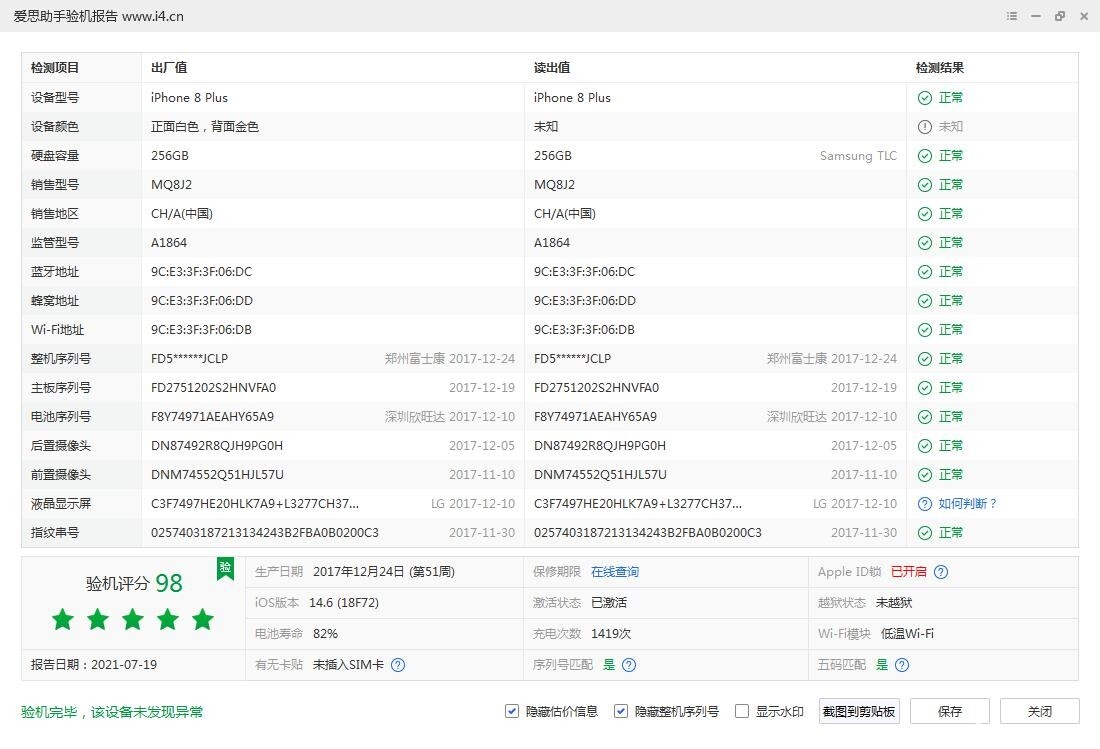Open the list menu icon in title bar

pos(1012,15)
